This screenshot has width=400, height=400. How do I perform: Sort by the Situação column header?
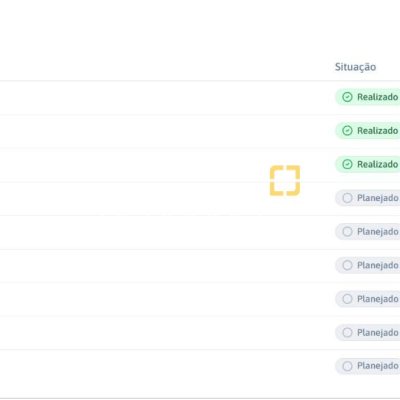pyautogui.click(x=355, y=67)
